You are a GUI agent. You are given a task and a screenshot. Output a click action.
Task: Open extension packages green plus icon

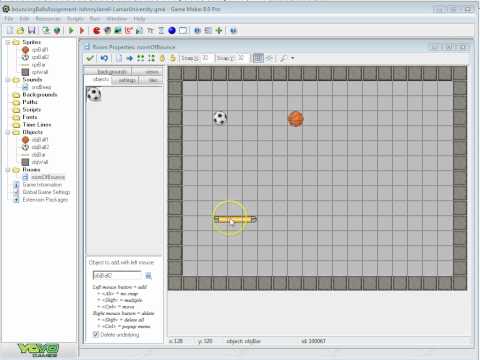click(x=219, y=30)
